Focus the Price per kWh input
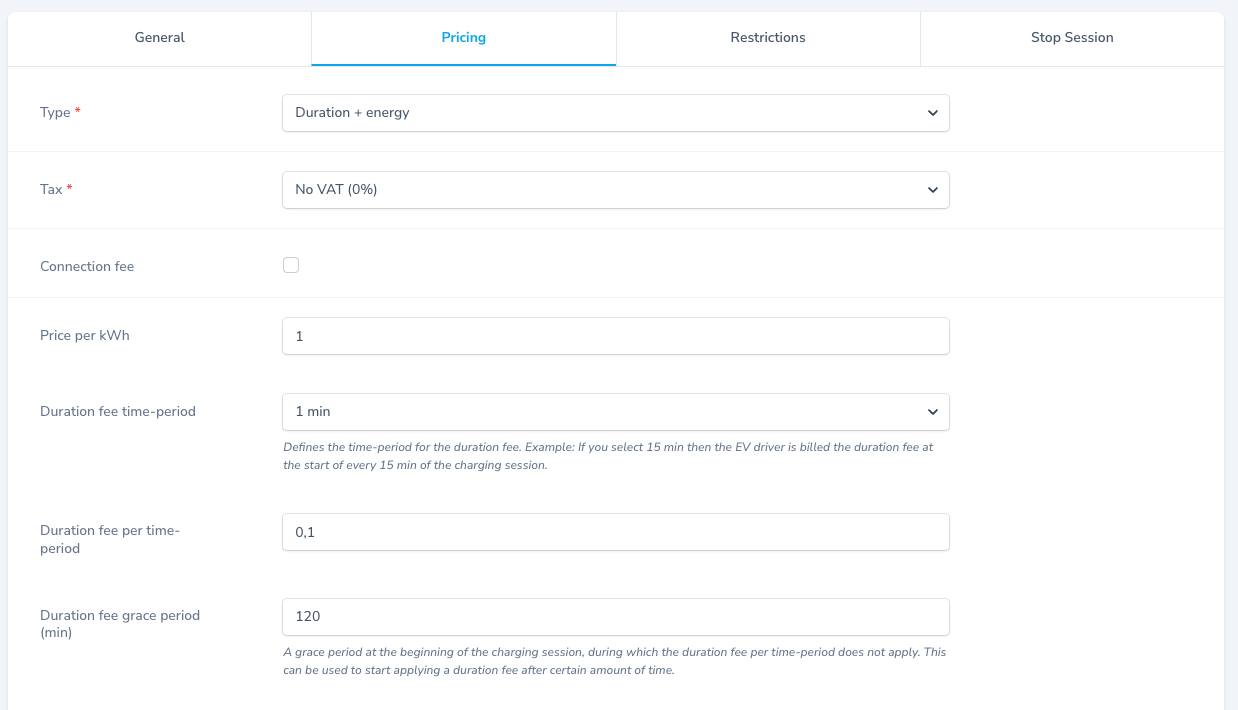1238x710 pixels. (616, 336)
